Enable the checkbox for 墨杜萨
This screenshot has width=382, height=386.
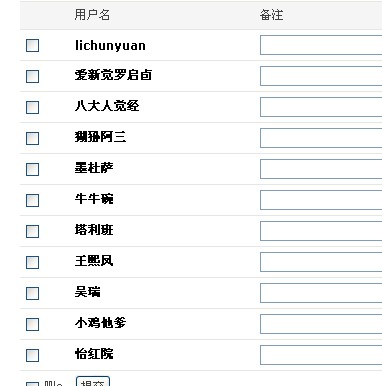tap(32, 169)
